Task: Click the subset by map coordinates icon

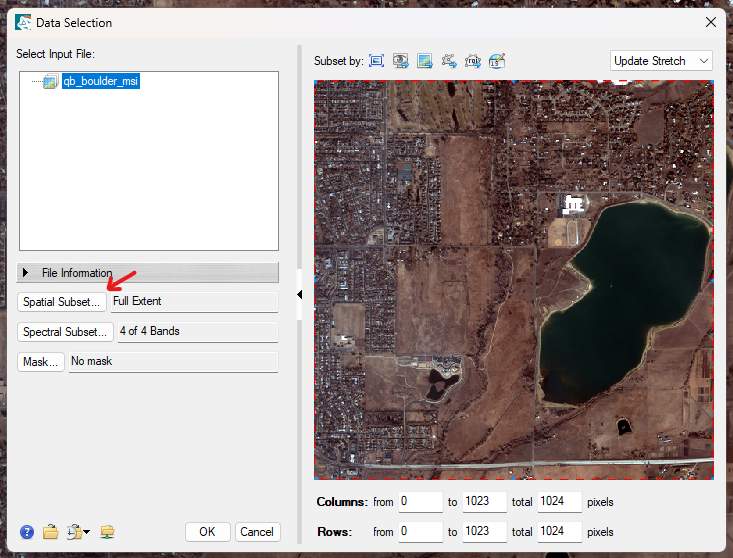Action: [x=497, y=61]
